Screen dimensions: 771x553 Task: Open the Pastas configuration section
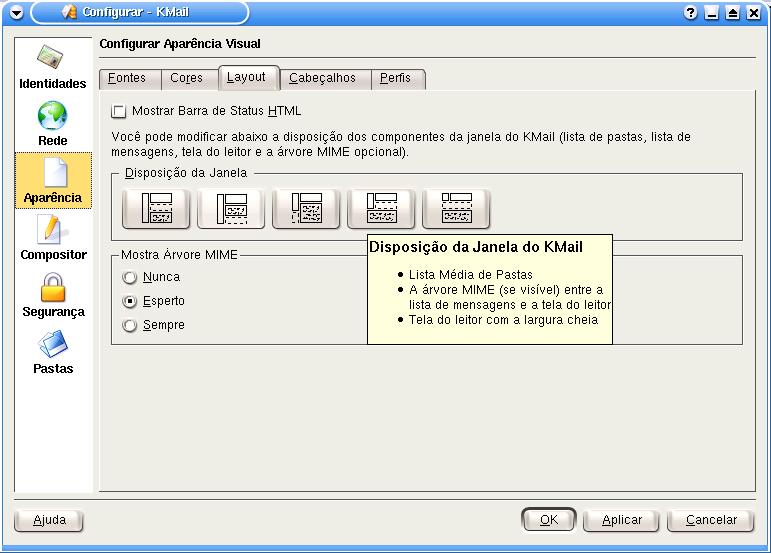pyautogui.click(x=53, y=351)
